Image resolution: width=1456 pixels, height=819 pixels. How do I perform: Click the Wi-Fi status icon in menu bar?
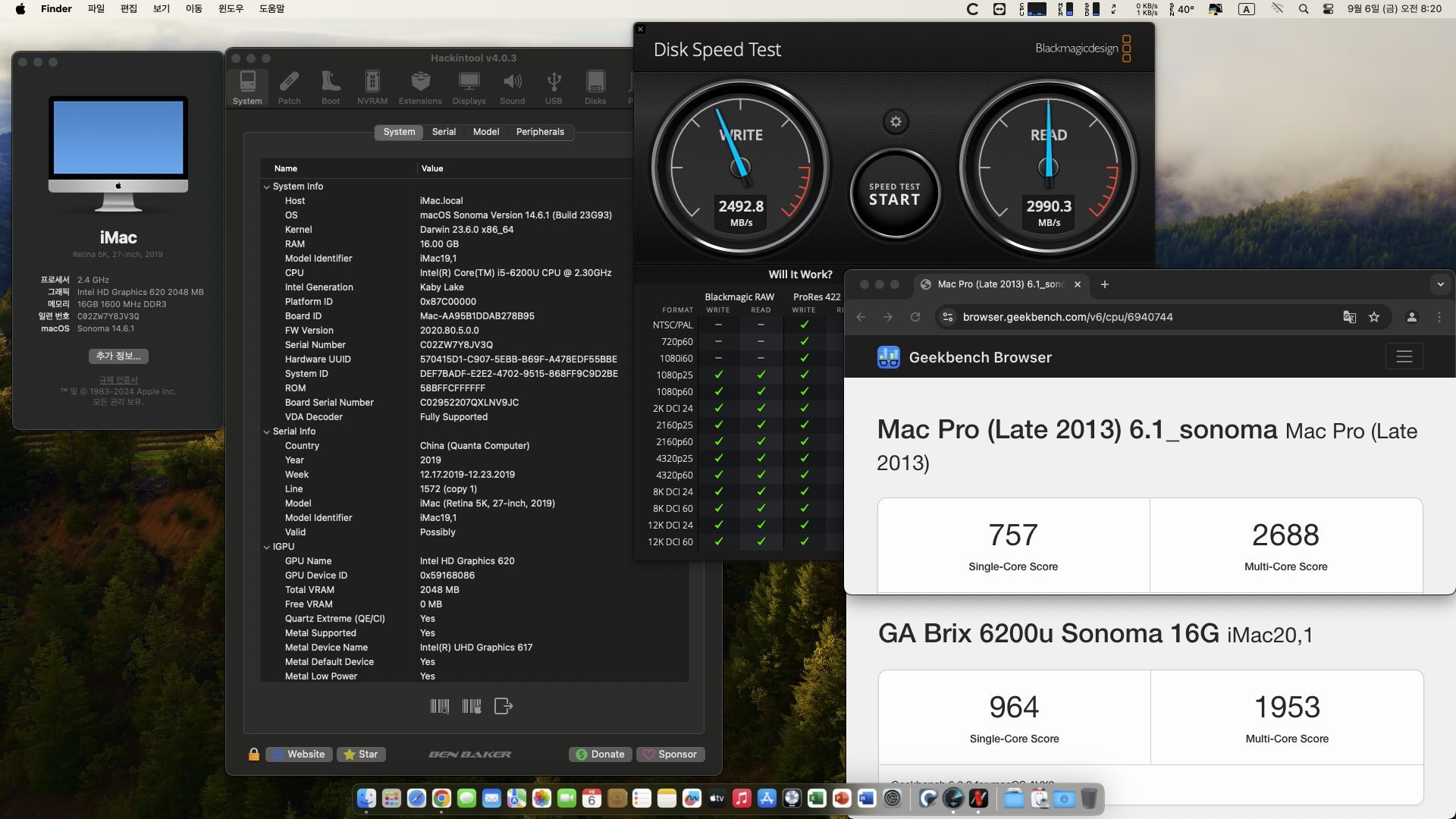click(1278, 9)
